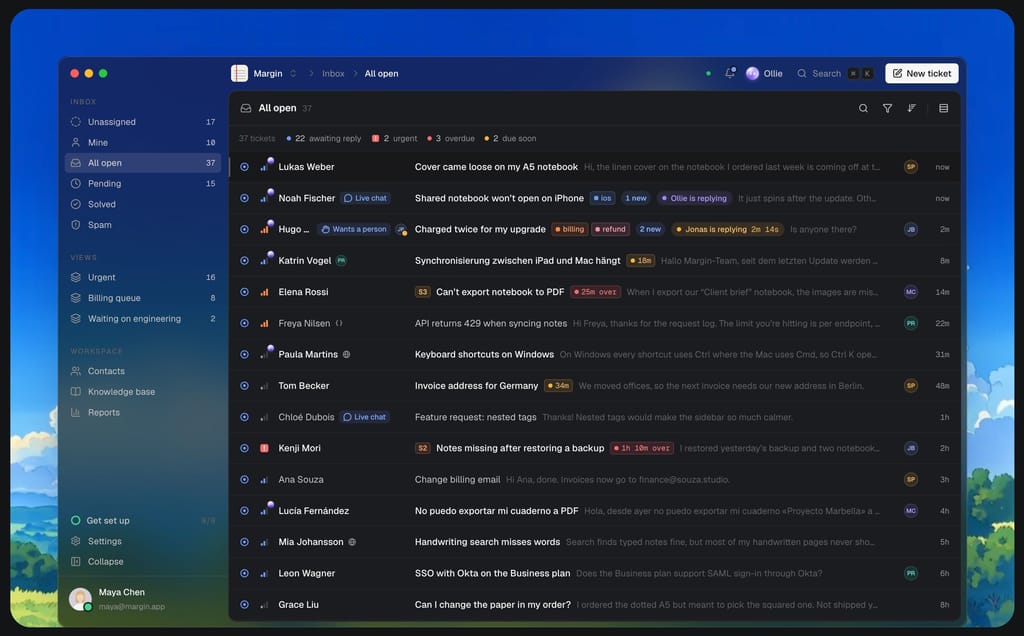
Task: Change the list layout with the rows icon
Action: pyautogui.click(x=943, y=108)
